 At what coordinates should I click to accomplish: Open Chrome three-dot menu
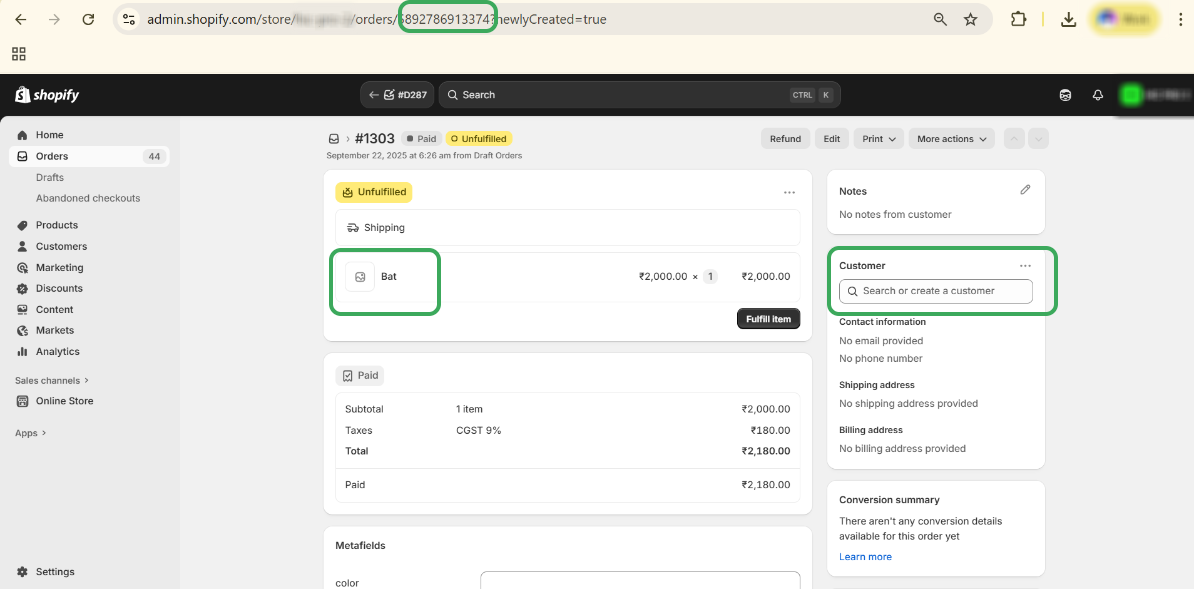click(x=1180, y=20)
